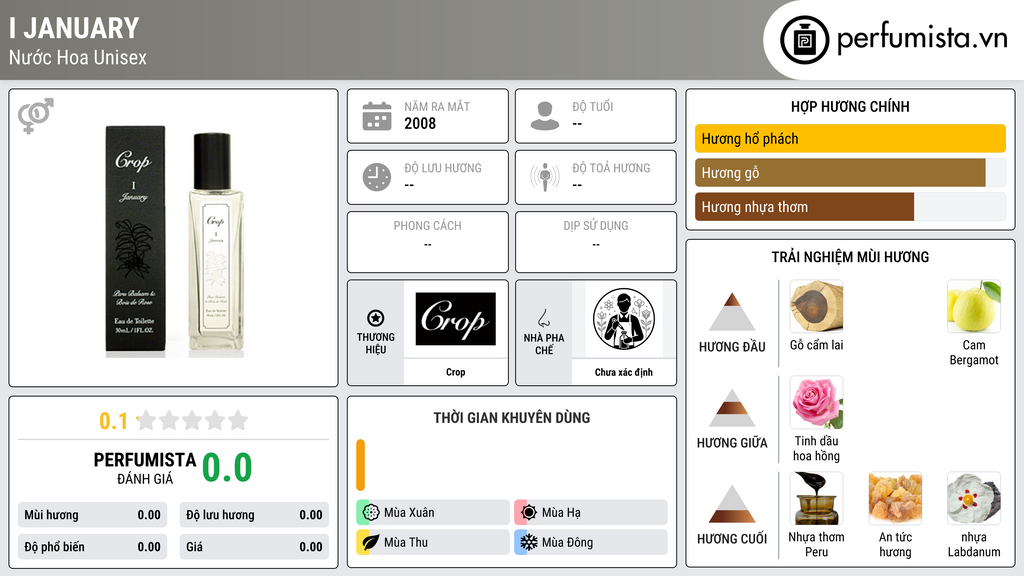Click the Hương đầu pyramid icon
The image size is (1024, 576).
click(x=732, y=312)
